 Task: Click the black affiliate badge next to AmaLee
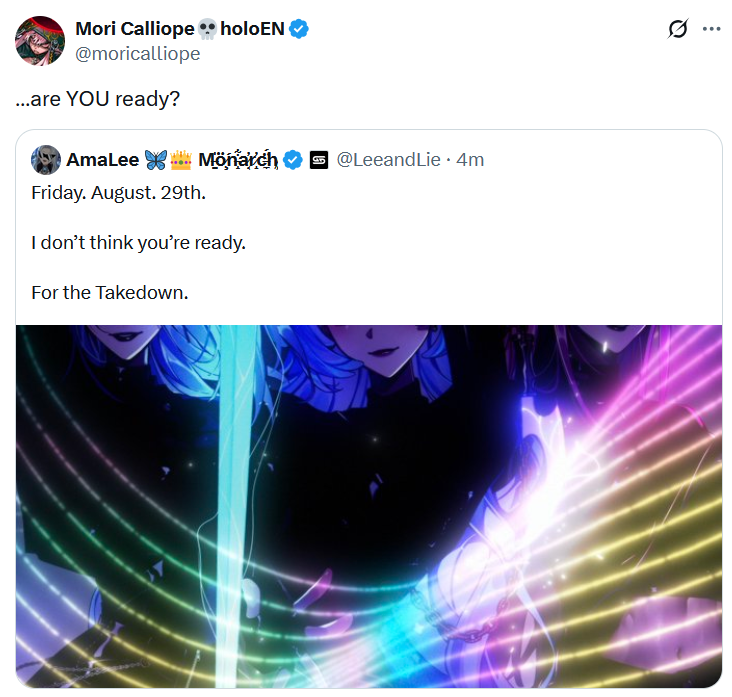[x=319, y=160]
